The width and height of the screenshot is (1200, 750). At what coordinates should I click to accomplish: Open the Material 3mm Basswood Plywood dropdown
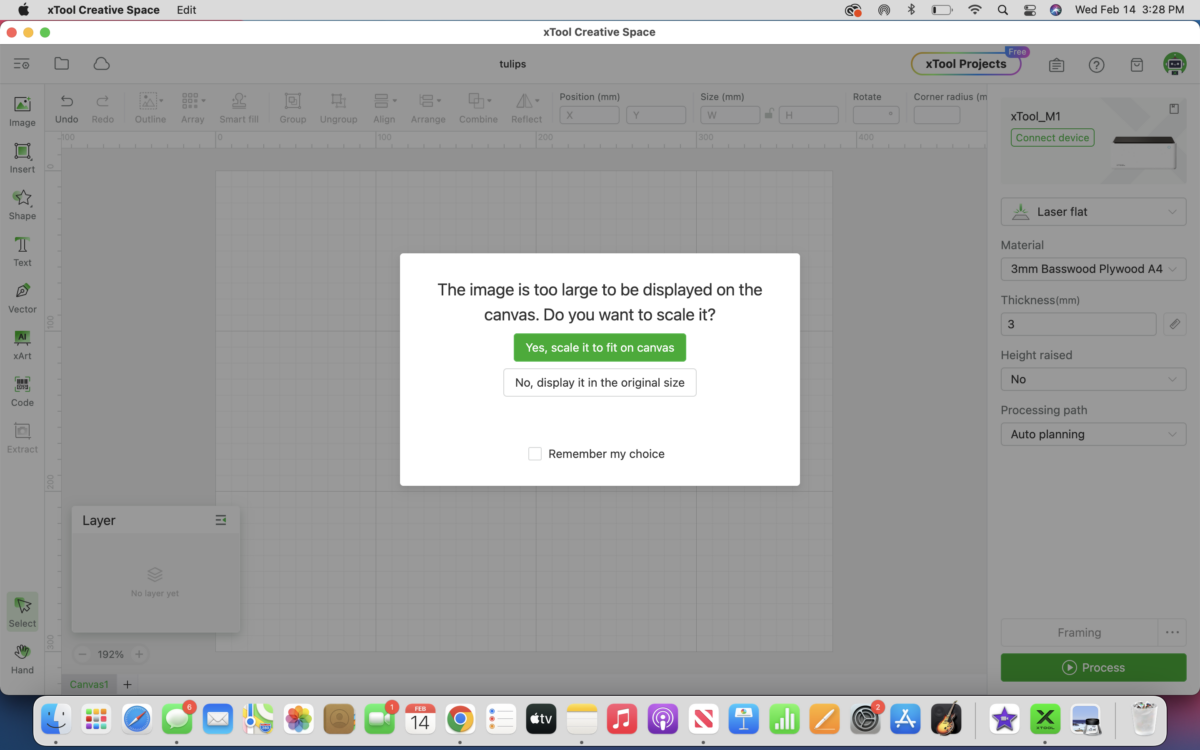tap(1093, 269)
